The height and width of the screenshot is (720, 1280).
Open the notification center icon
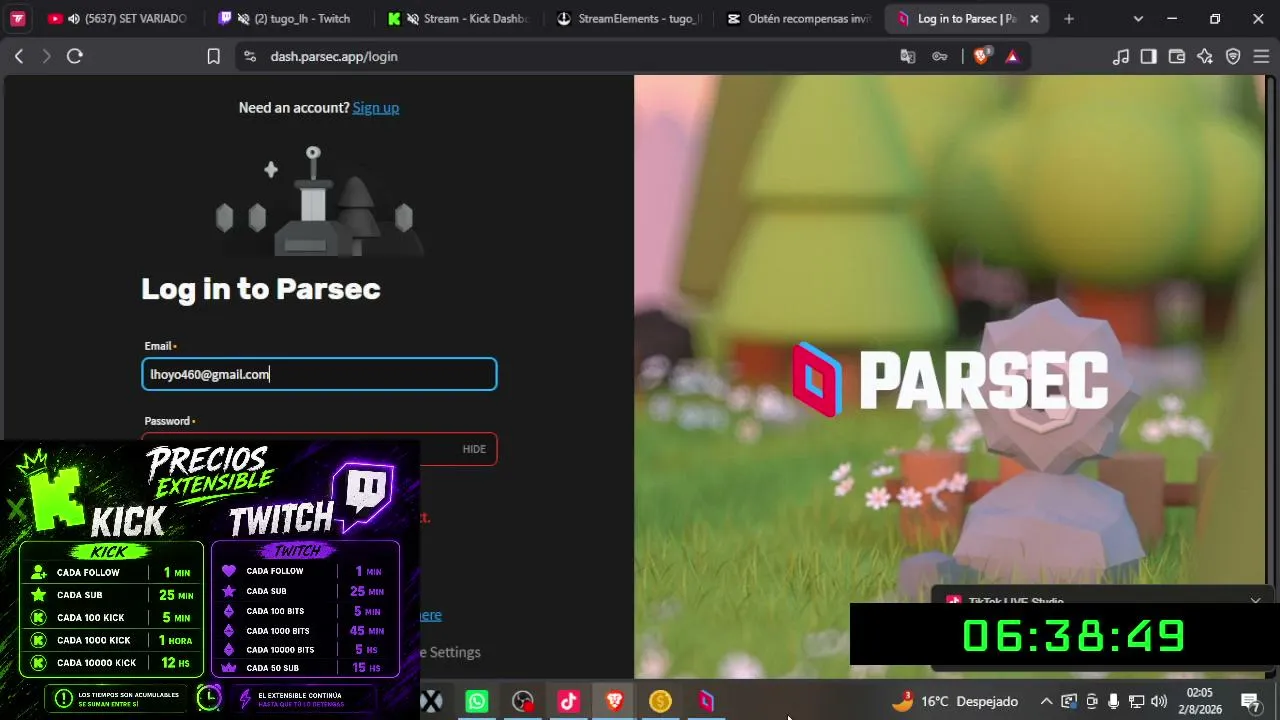(x=1249, y=701)
